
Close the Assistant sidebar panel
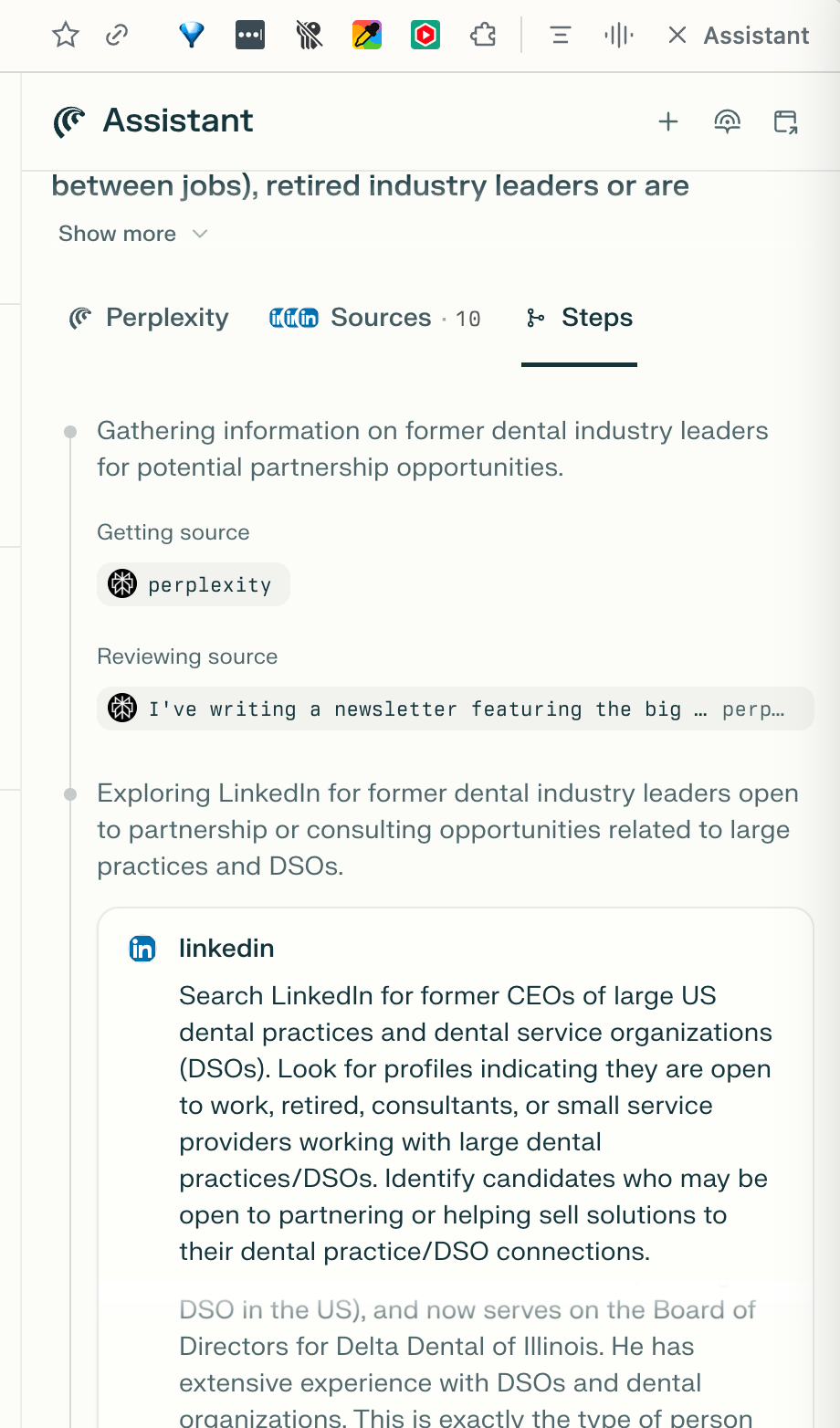677,36
